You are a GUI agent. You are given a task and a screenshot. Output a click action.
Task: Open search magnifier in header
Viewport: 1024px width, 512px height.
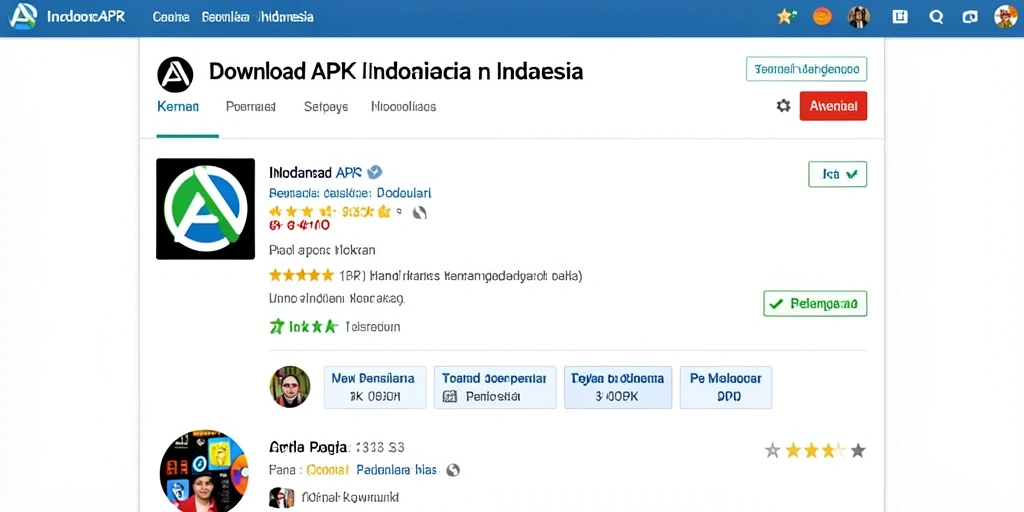[x=936, y=18]
